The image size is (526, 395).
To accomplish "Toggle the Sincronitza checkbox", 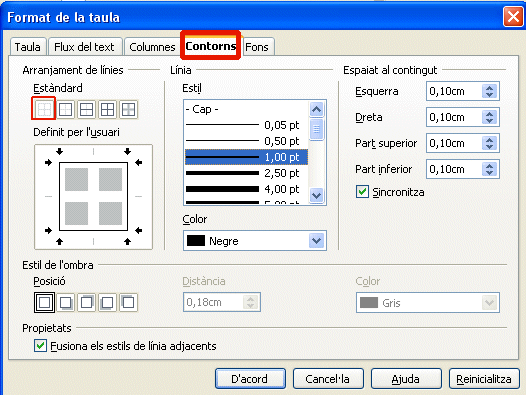I will pos(362,192).
